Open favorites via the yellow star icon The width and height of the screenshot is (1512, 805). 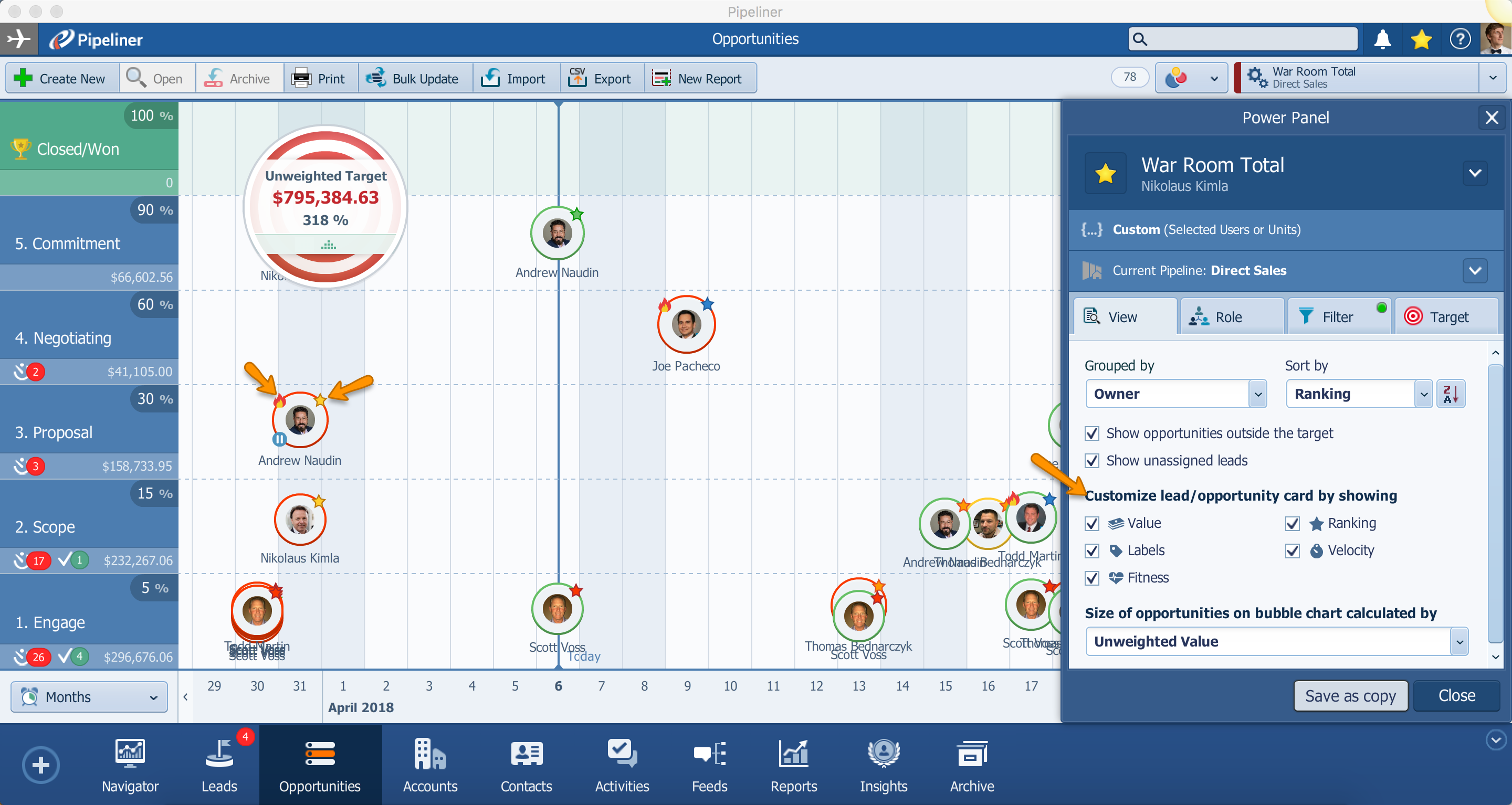coord(1421,39)
